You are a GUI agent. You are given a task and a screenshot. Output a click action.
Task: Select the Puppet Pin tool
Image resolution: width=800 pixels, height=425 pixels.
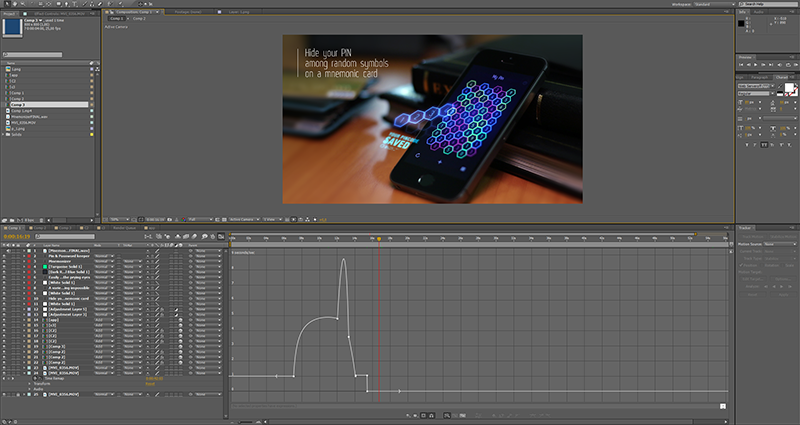click(120, 4)
